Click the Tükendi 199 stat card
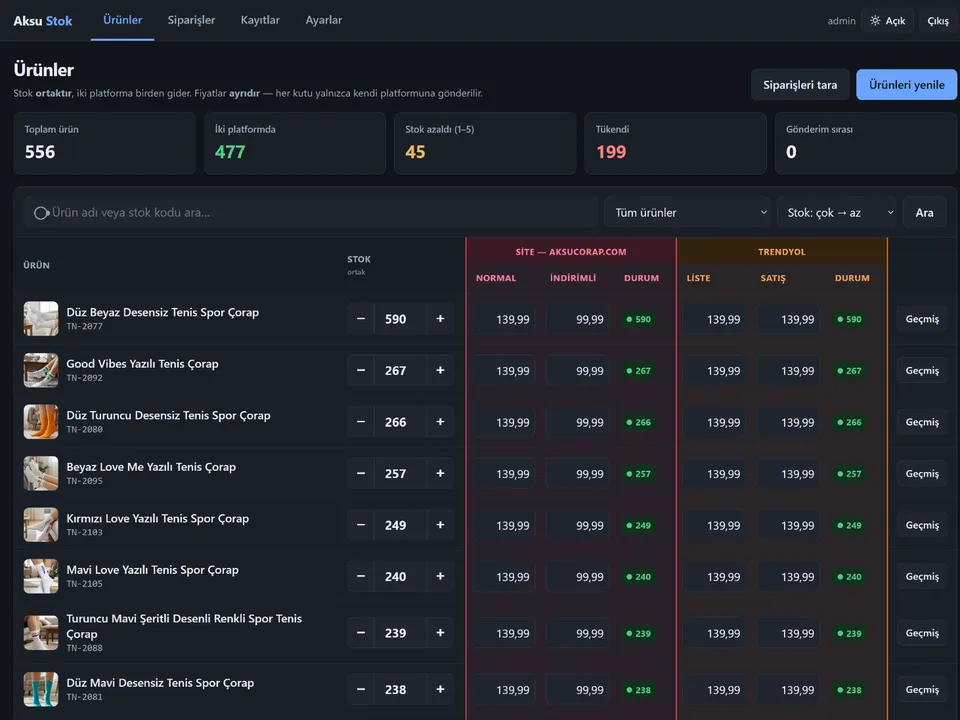Viewport: 960px width, 720px height. [x=675, y=143]
